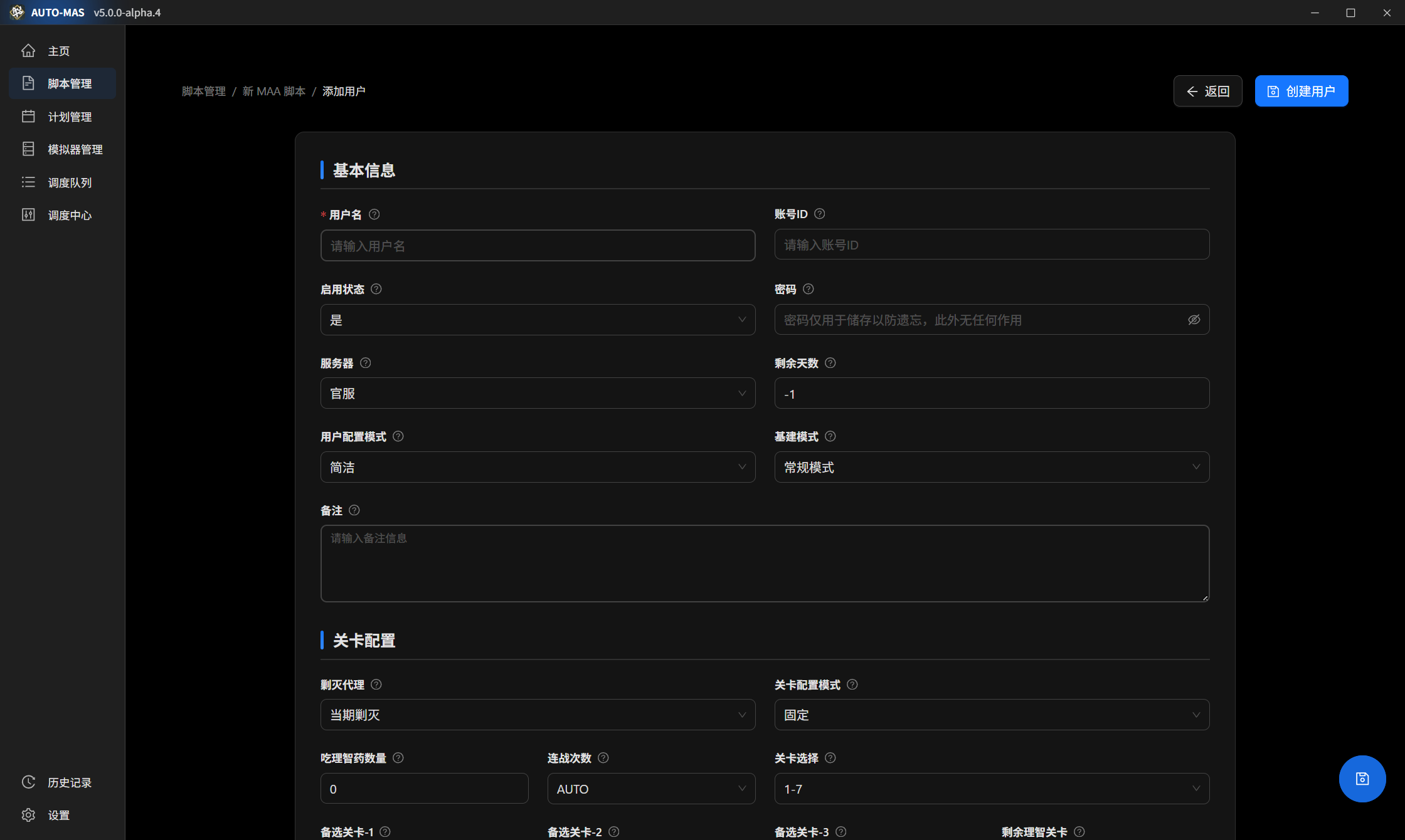Toggle password visibility eye icon
The width and height of the screenshot is (1405, 840).
coord(1194,320)
